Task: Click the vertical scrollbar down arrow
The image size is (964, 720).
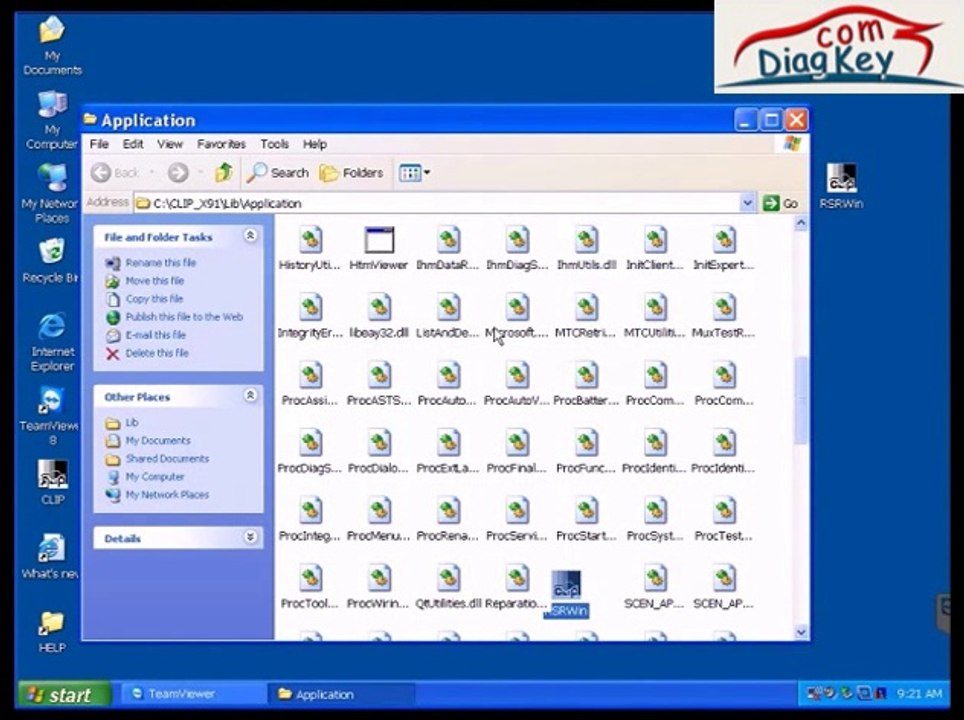Action: pyautogui.click(x=800, y=631)
